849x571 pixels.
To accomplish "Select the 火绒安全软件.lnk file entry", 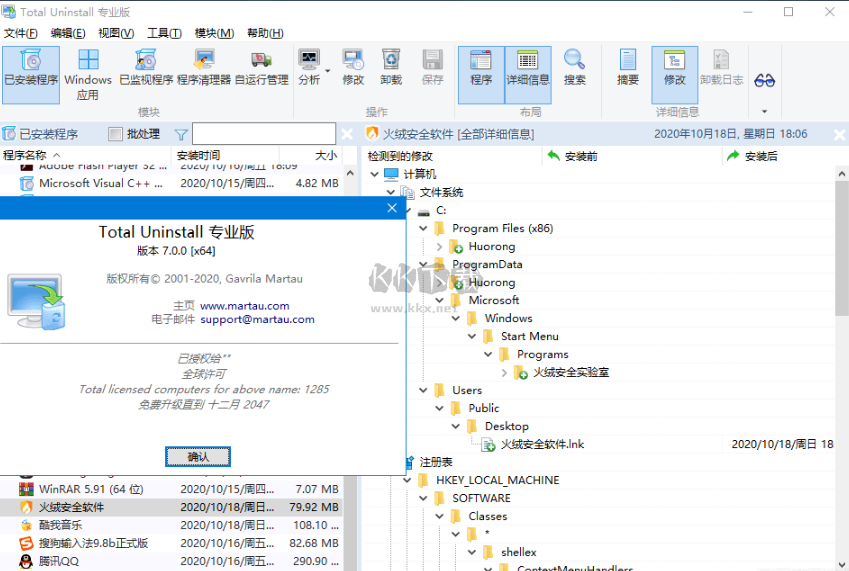I will [542, 444].
